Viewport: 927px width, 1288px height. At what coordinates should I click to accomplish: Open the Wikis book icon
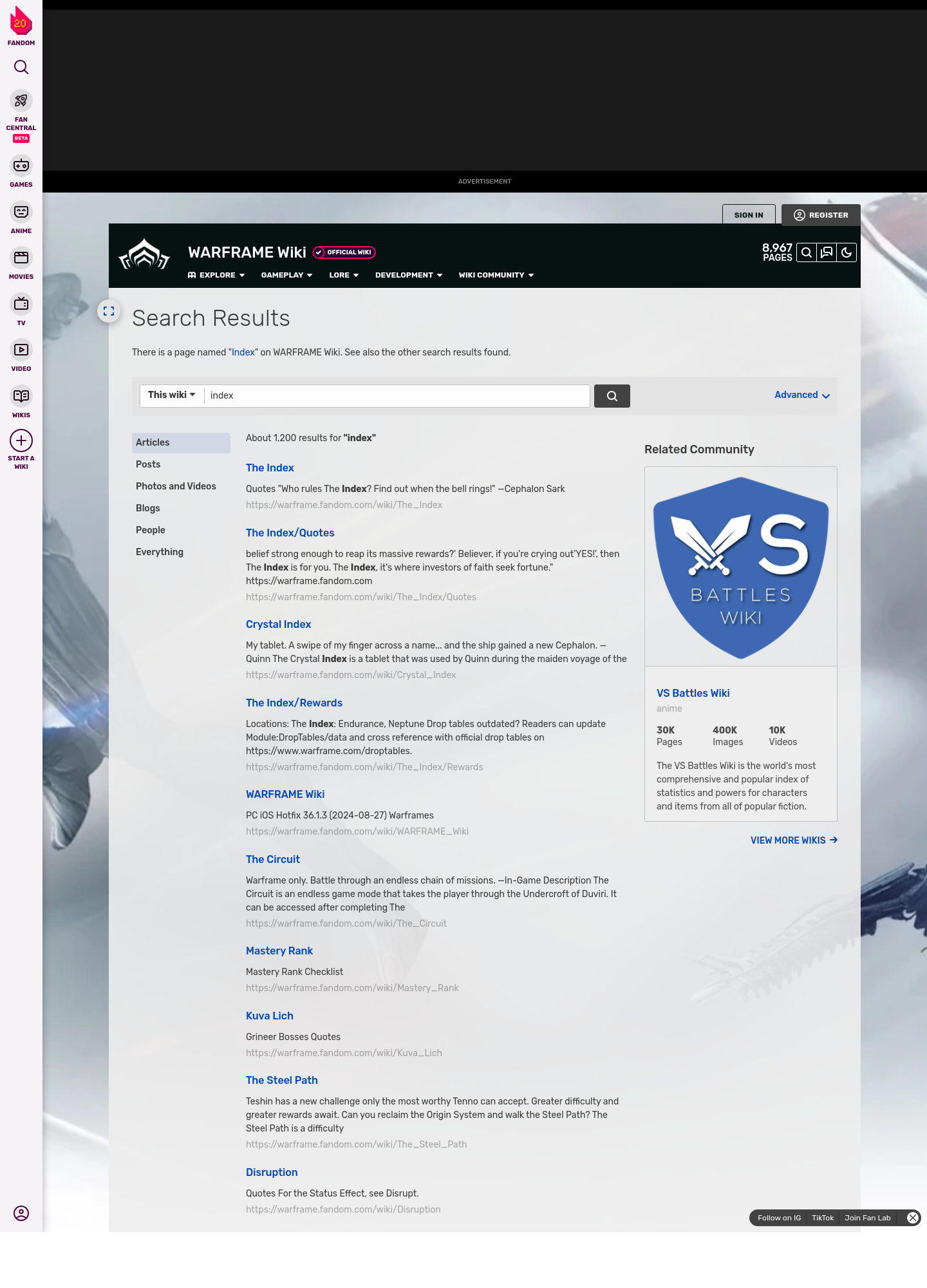[21, 396]
